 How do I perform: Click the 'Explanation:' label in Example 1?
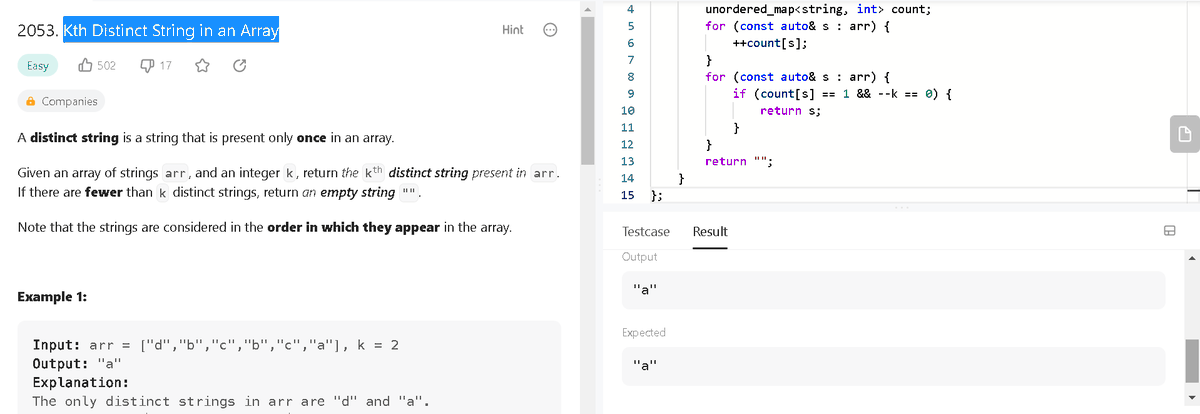tap(80, 383)
